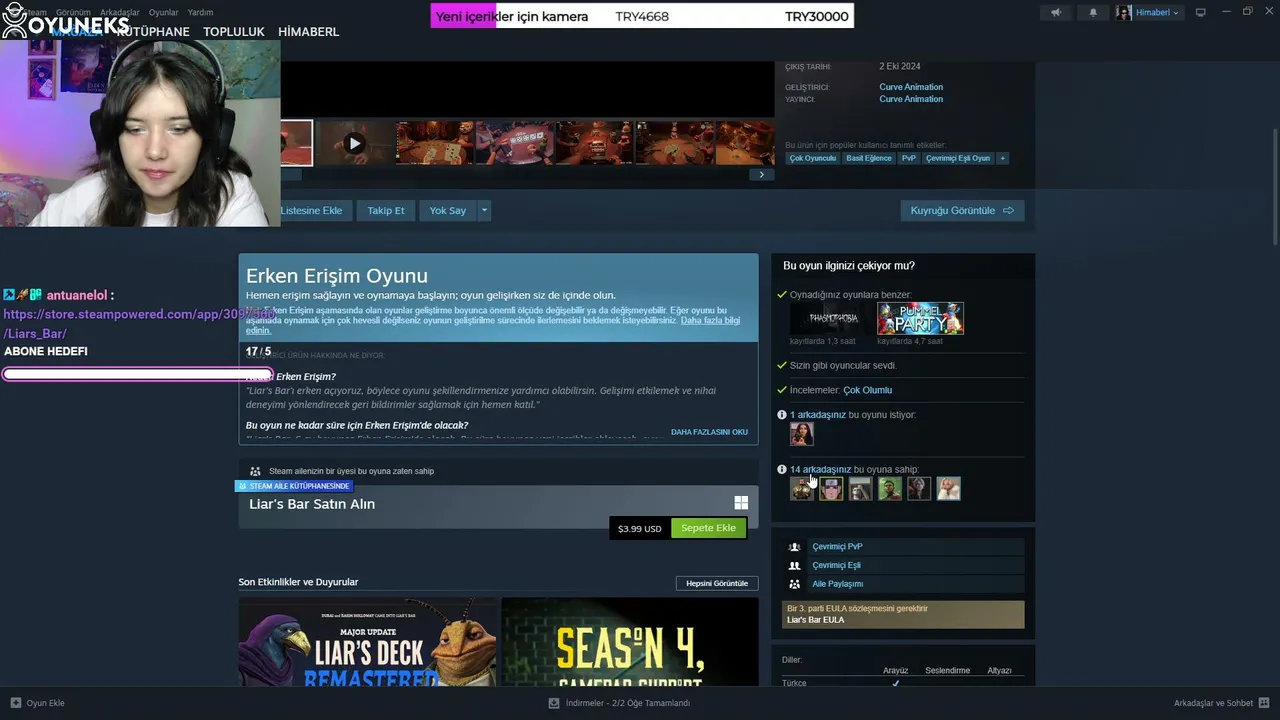Click the Hepsini Görüntüle button
Viewport: 1280px width, 720px height.
click(717, 583)
